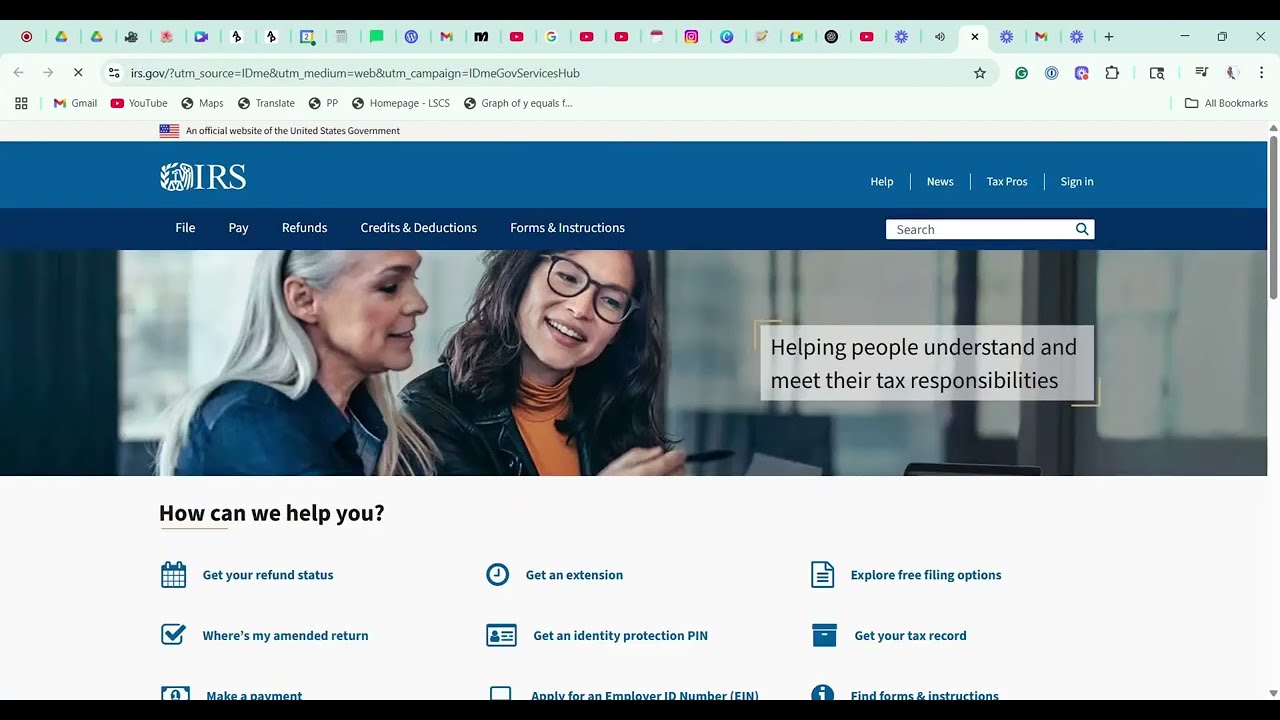Open the Credits & Deductions menu
The width and height of the screenshot is (1280, 720).
click(419, 228)
